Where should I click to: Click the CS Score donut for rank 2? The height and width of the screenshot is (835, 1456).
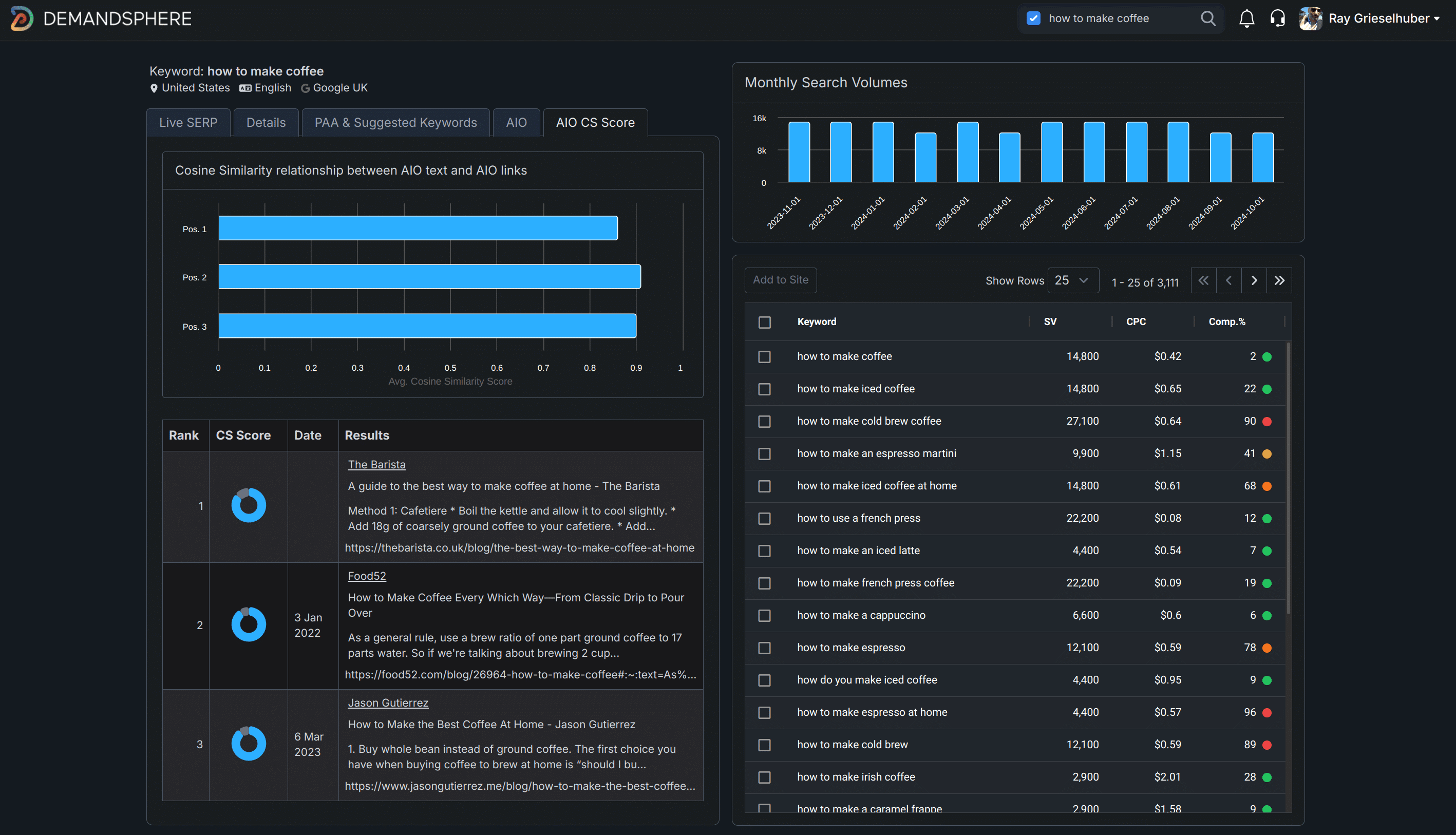click(x=248, y=624)
